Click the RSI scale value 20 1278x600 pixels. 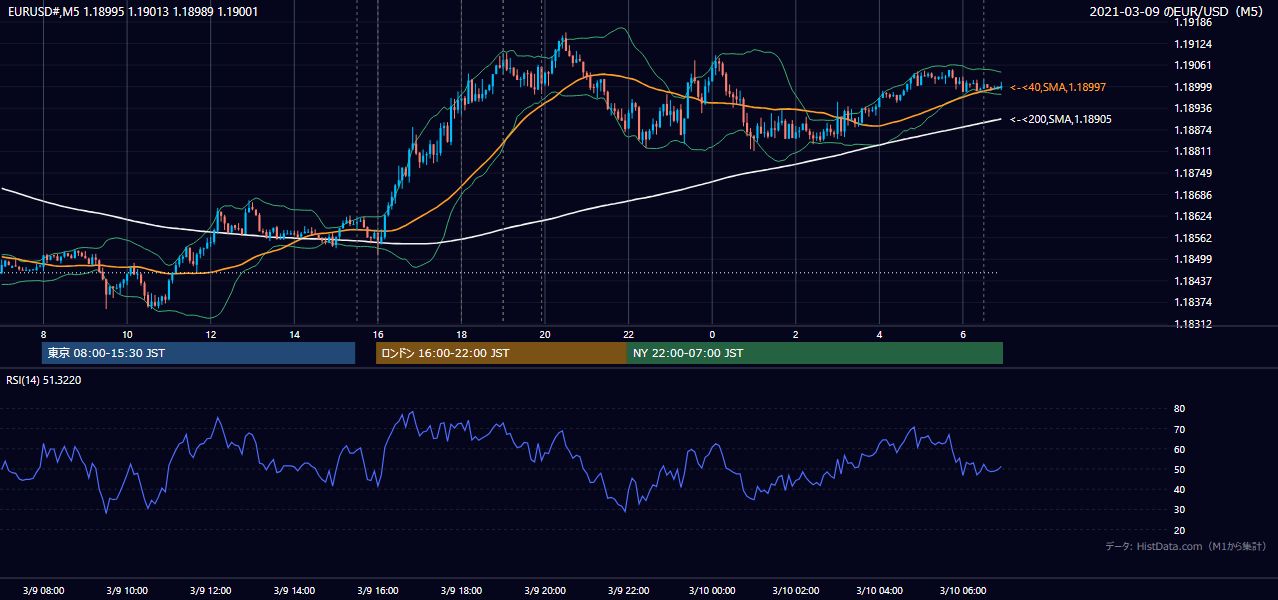coord(1180,531)
